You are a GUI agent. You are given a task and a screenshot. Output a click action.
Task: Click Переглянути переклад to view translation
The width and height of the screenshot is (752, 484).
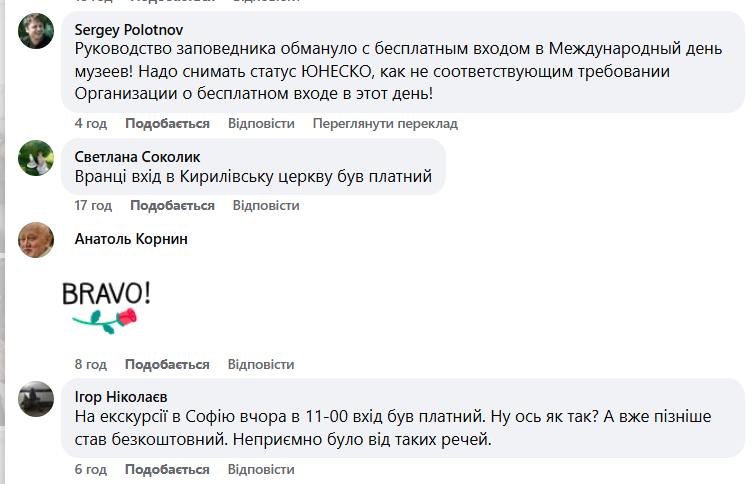(385, 123)
